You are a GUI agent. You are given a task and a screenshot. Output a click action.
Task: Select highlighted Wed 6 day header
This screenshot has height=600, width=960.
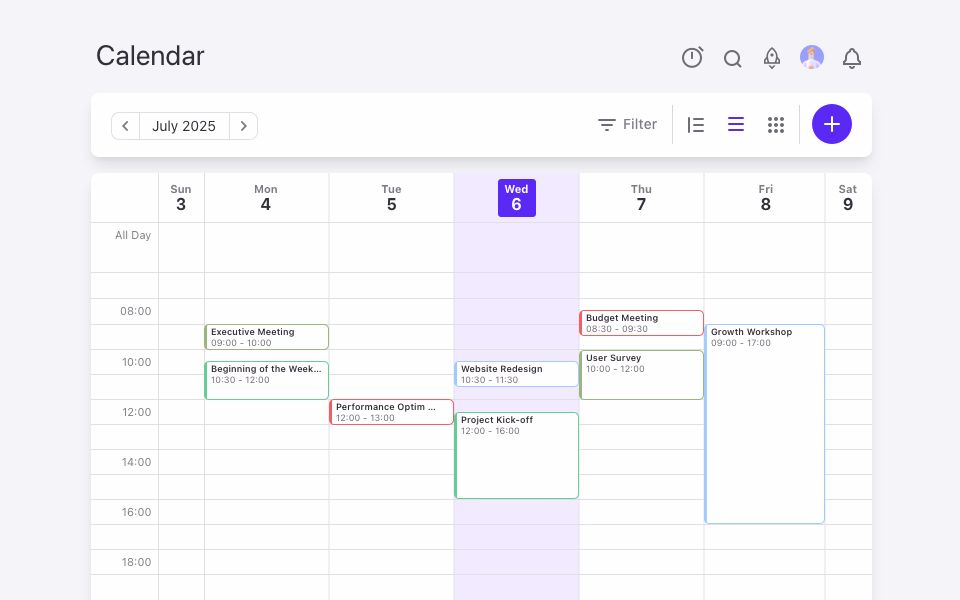pos(517,198)
